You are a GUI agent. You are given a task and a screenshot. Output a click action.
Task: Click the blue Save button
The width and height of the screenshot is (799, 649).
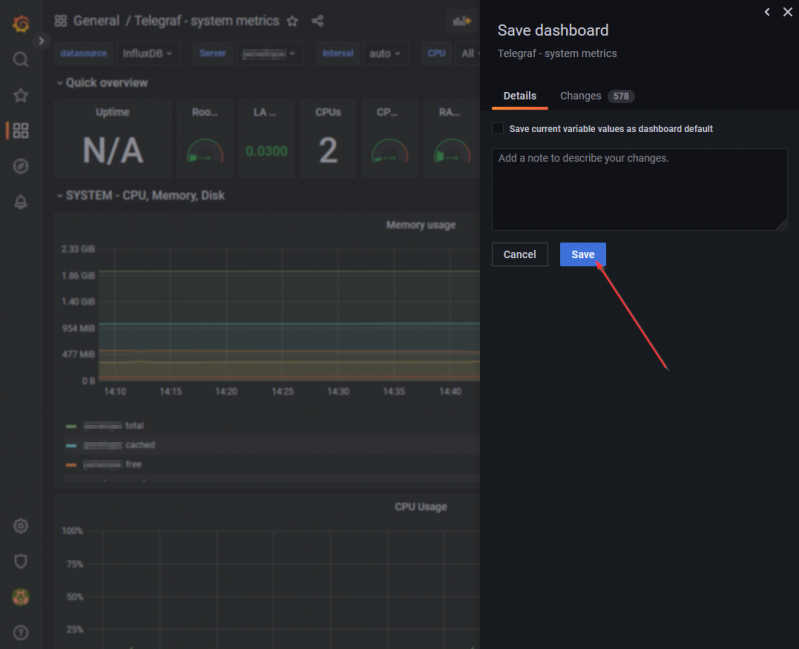coord(582,255)
